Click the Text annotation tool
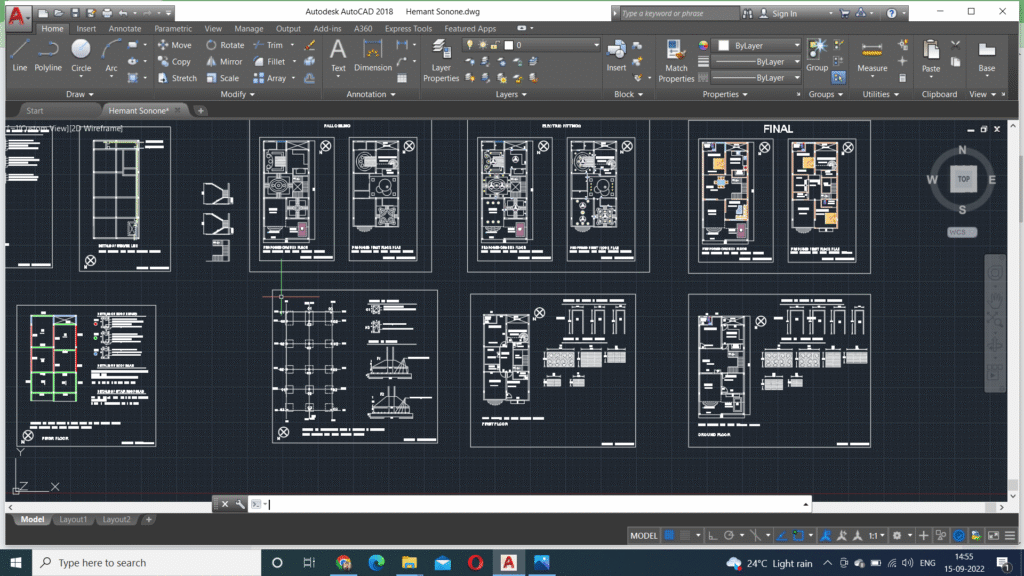 [338, 56]
